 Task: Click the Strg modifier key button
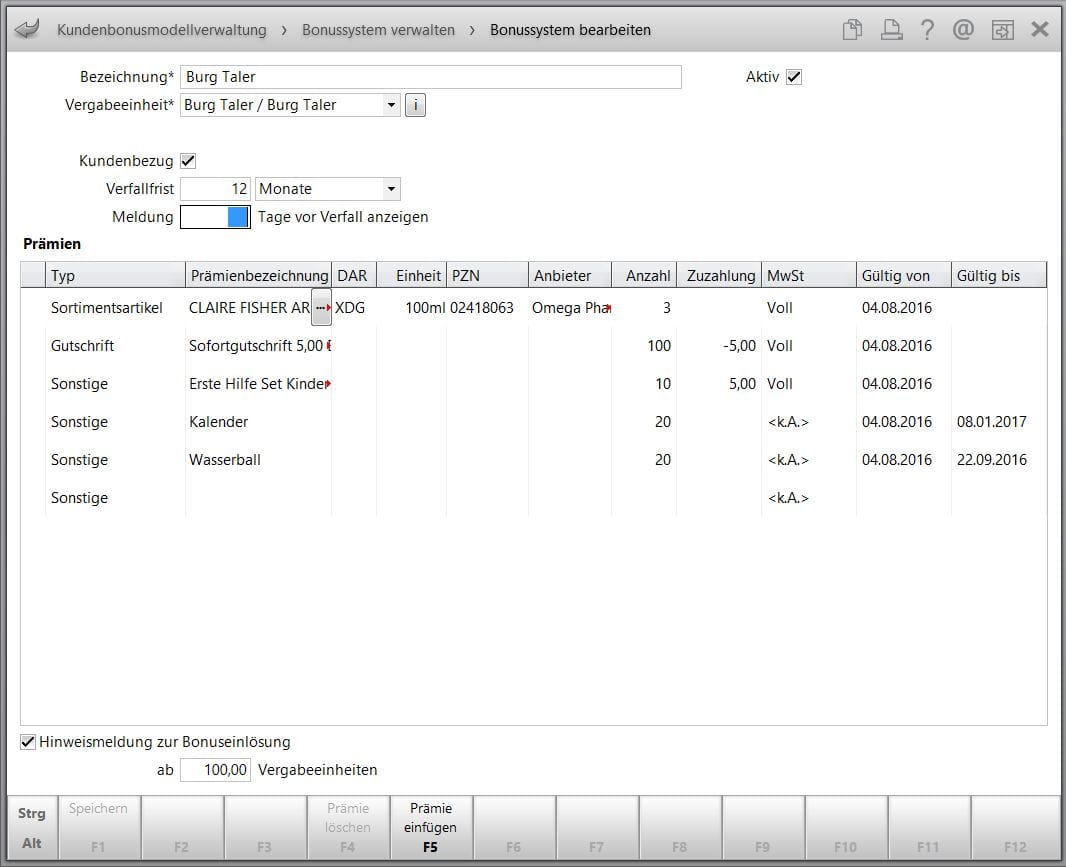pos(31,813)
